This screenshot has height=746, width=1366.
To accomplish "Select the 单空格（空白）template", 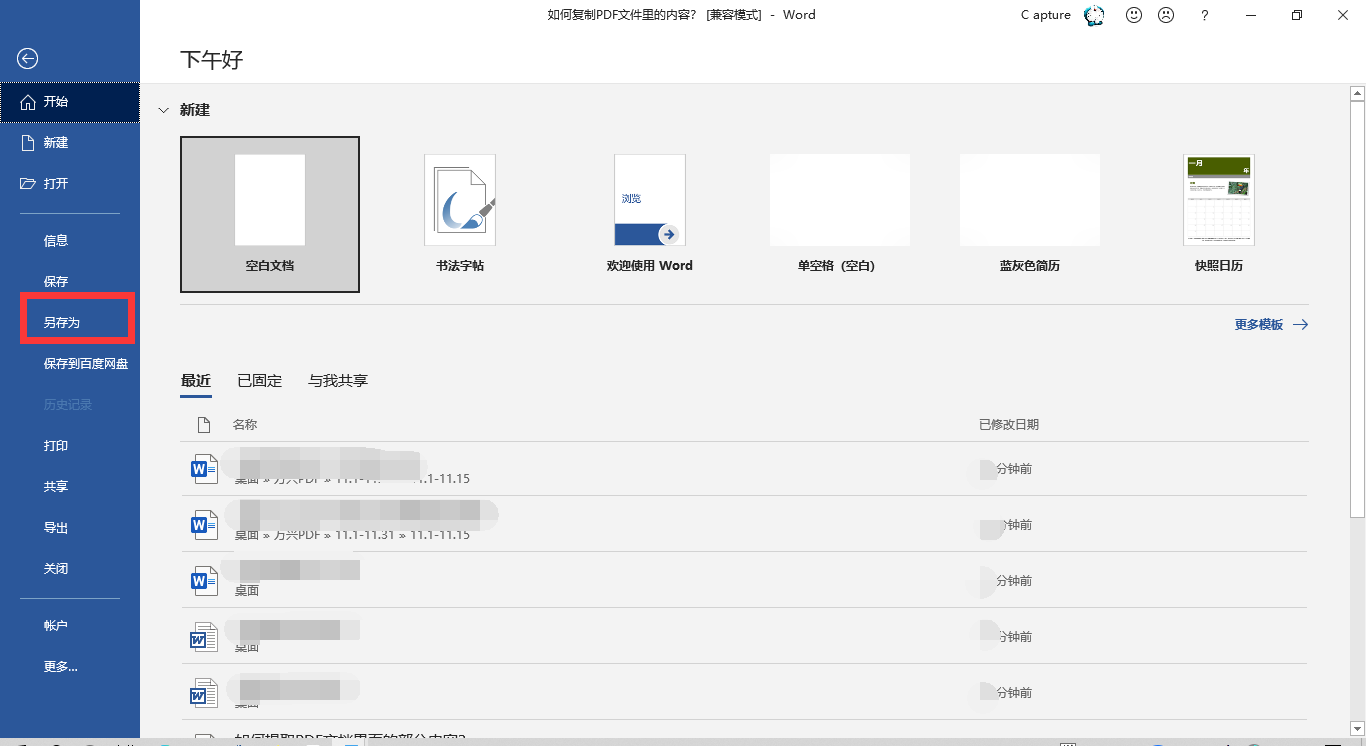I will (840, 214).
